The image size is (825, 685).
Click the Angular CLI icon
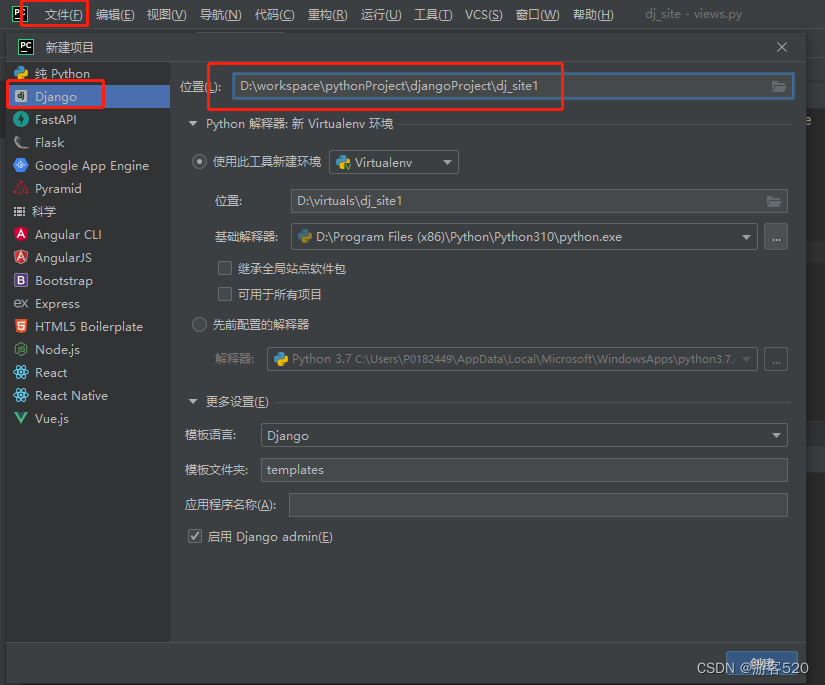coord(21,234)
